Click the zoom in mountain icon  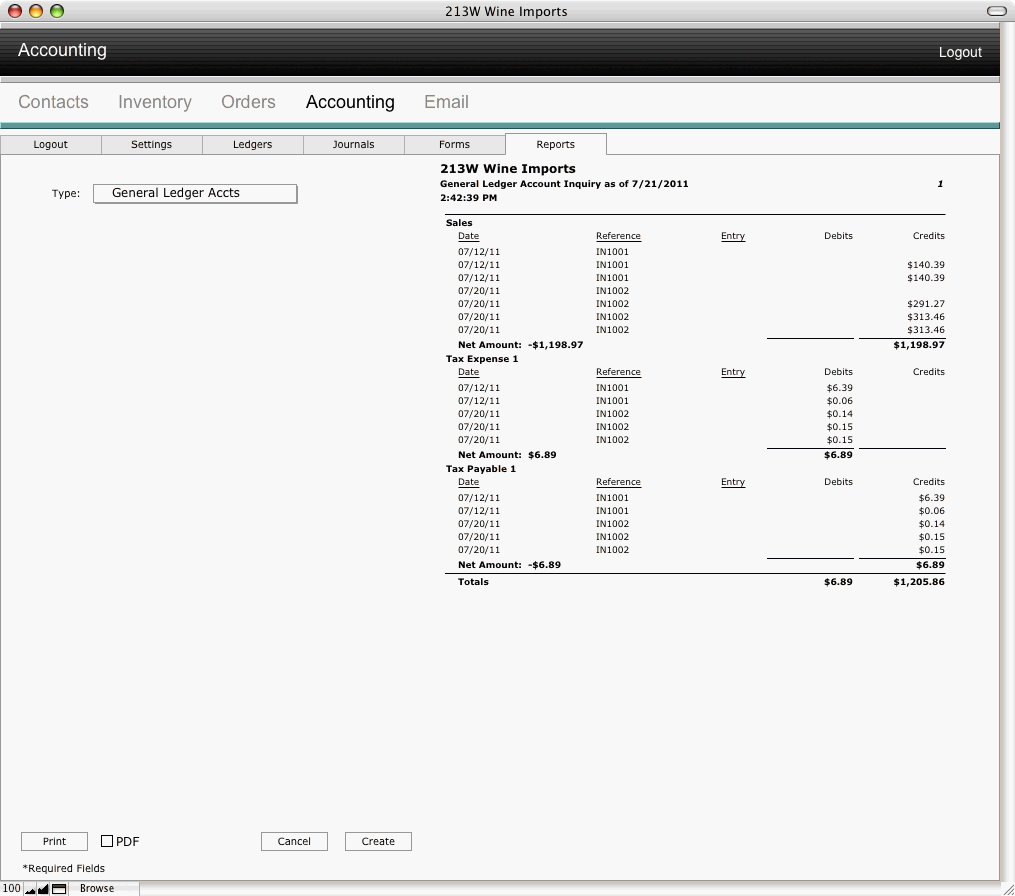(43, 889)
